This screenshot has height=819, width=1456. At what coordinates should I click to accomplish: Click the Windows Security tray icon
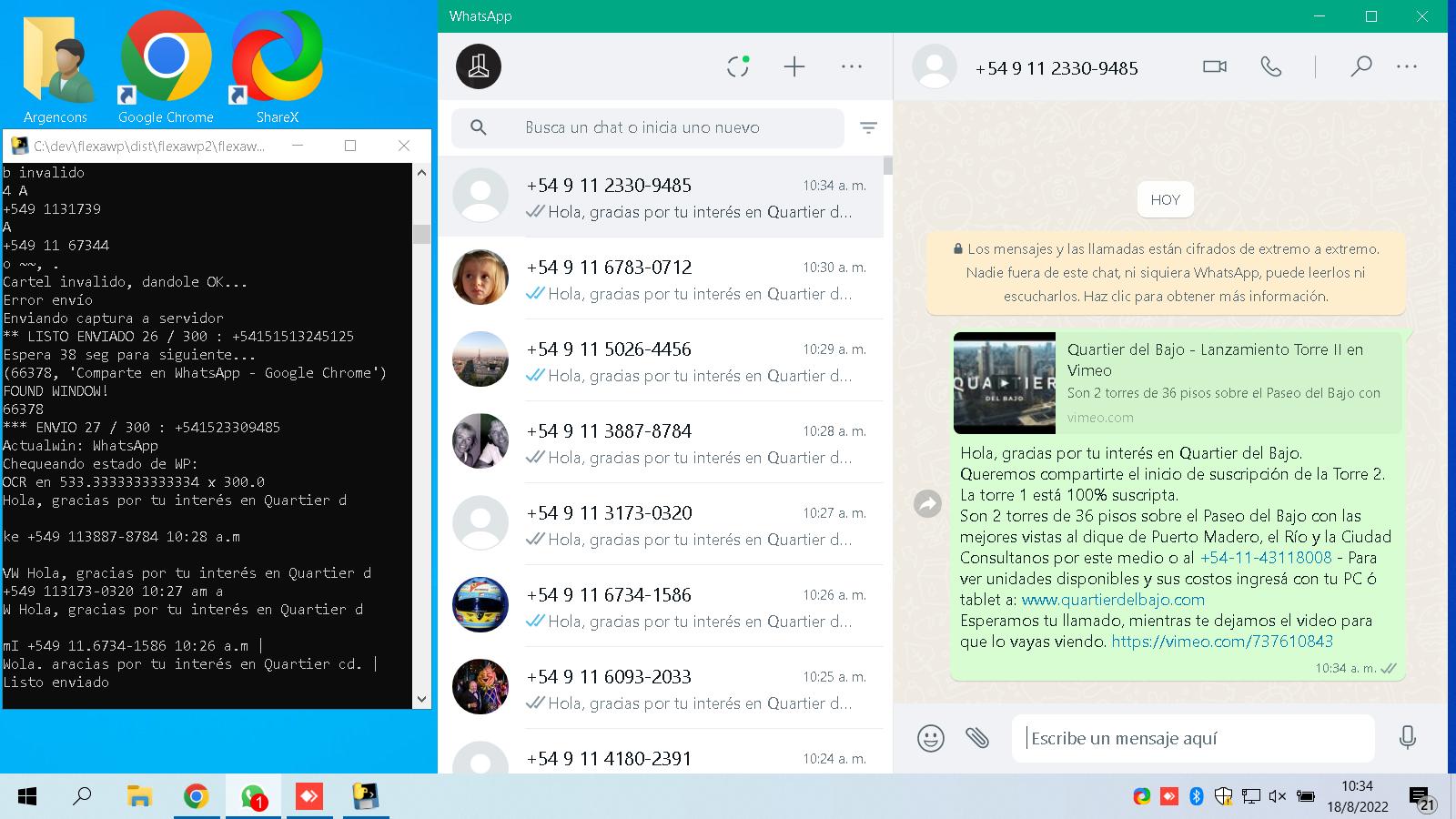pos(1224,796)
